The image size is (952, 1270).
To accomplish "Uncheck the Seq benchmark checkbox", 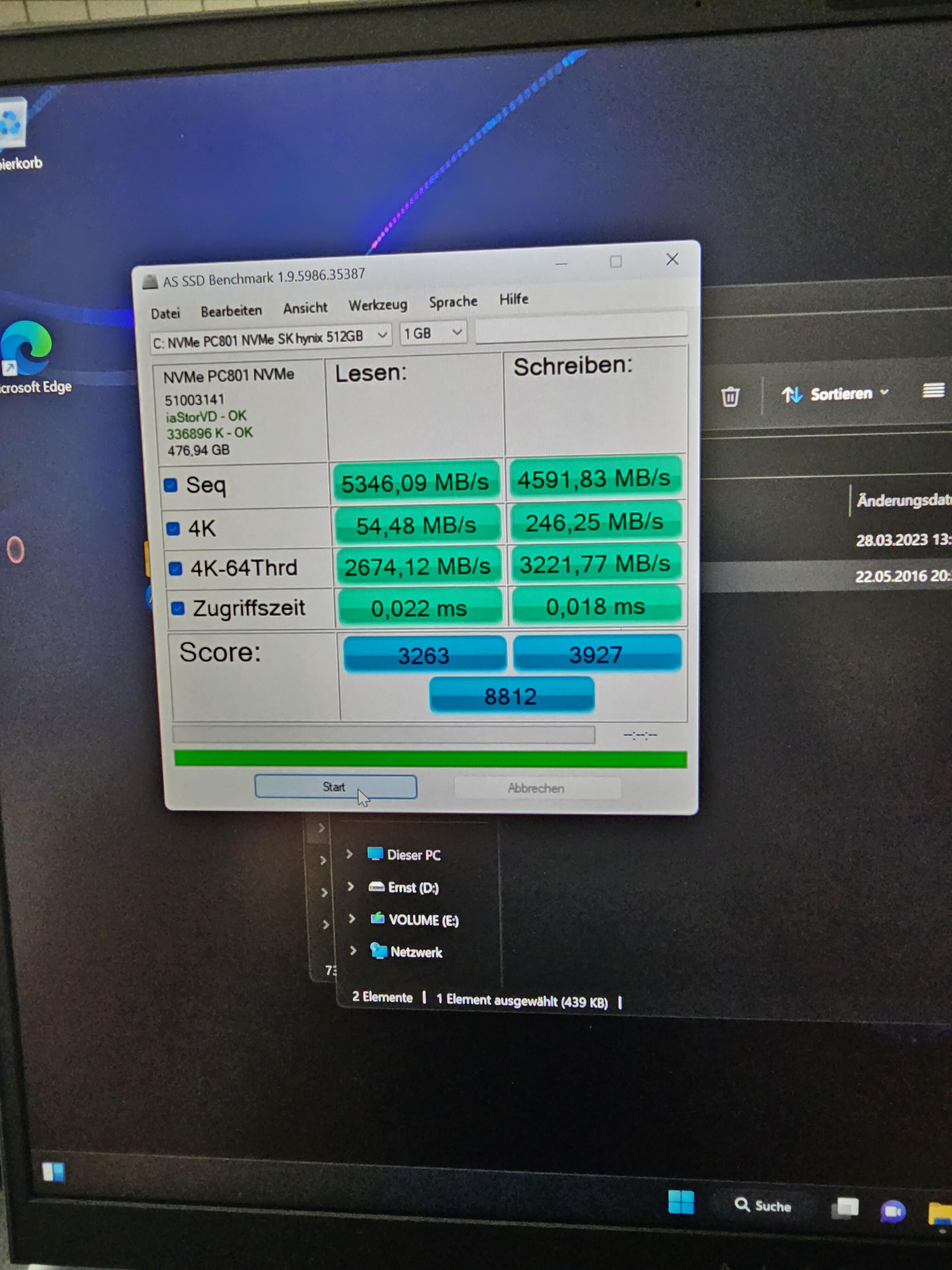I will point(170,485).
